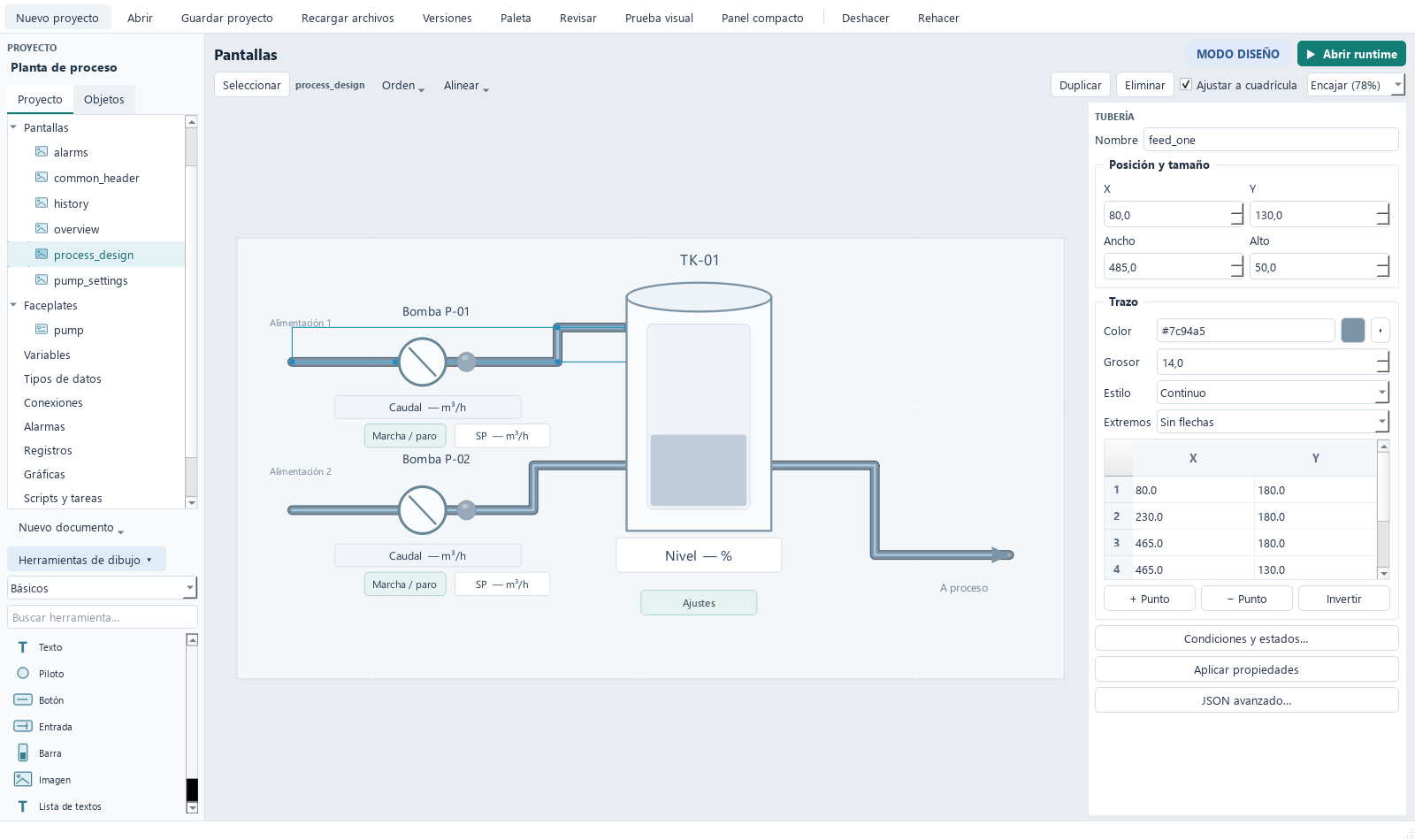This screenshot has height=840, width=1415.
Task: Select the Piloto tool icon
Action: pos(23,674)
